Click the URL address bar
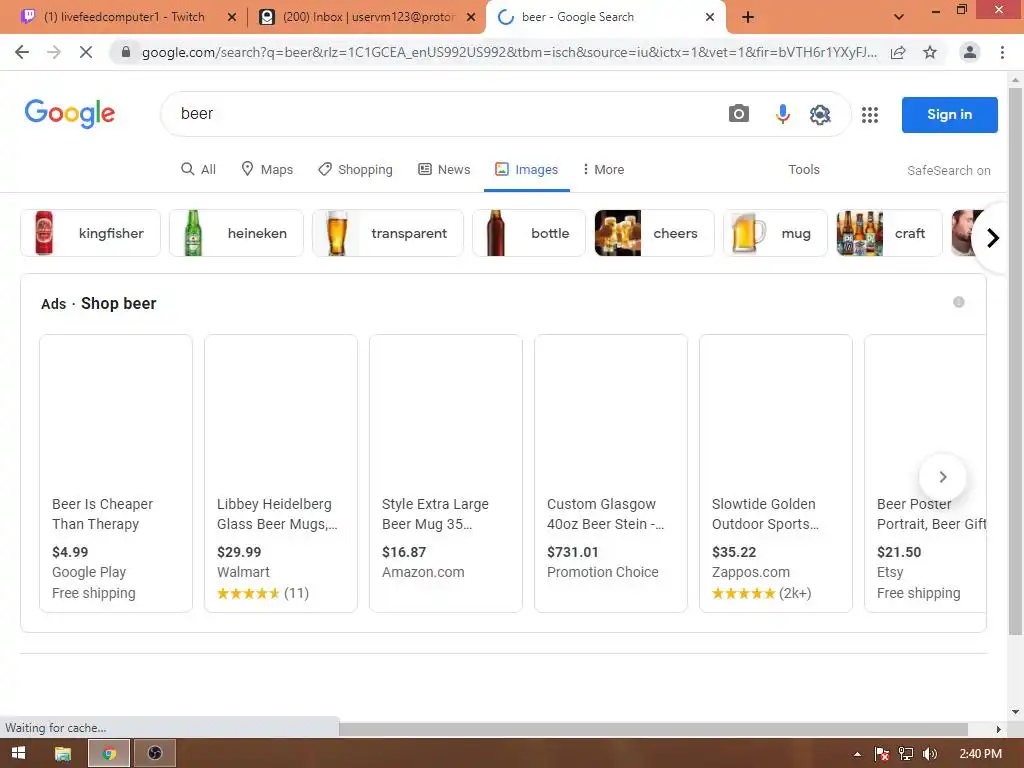This screenshot has height=768, width=1024. 509,52
